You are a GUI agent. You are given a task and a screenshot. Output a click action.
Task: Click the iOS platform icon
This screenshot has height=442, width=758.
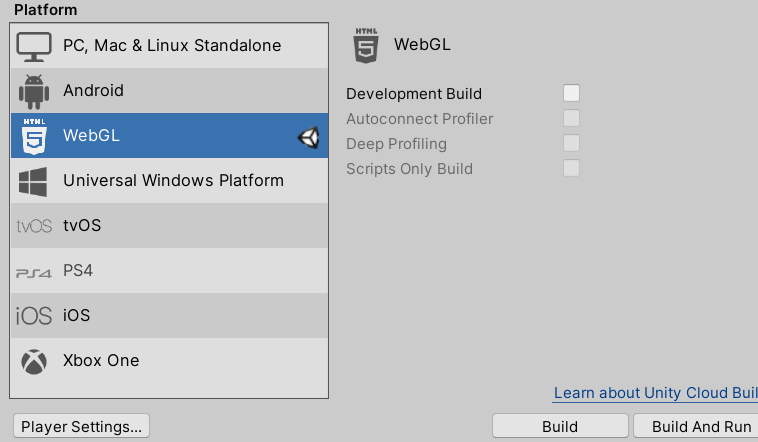pos(34,316)
